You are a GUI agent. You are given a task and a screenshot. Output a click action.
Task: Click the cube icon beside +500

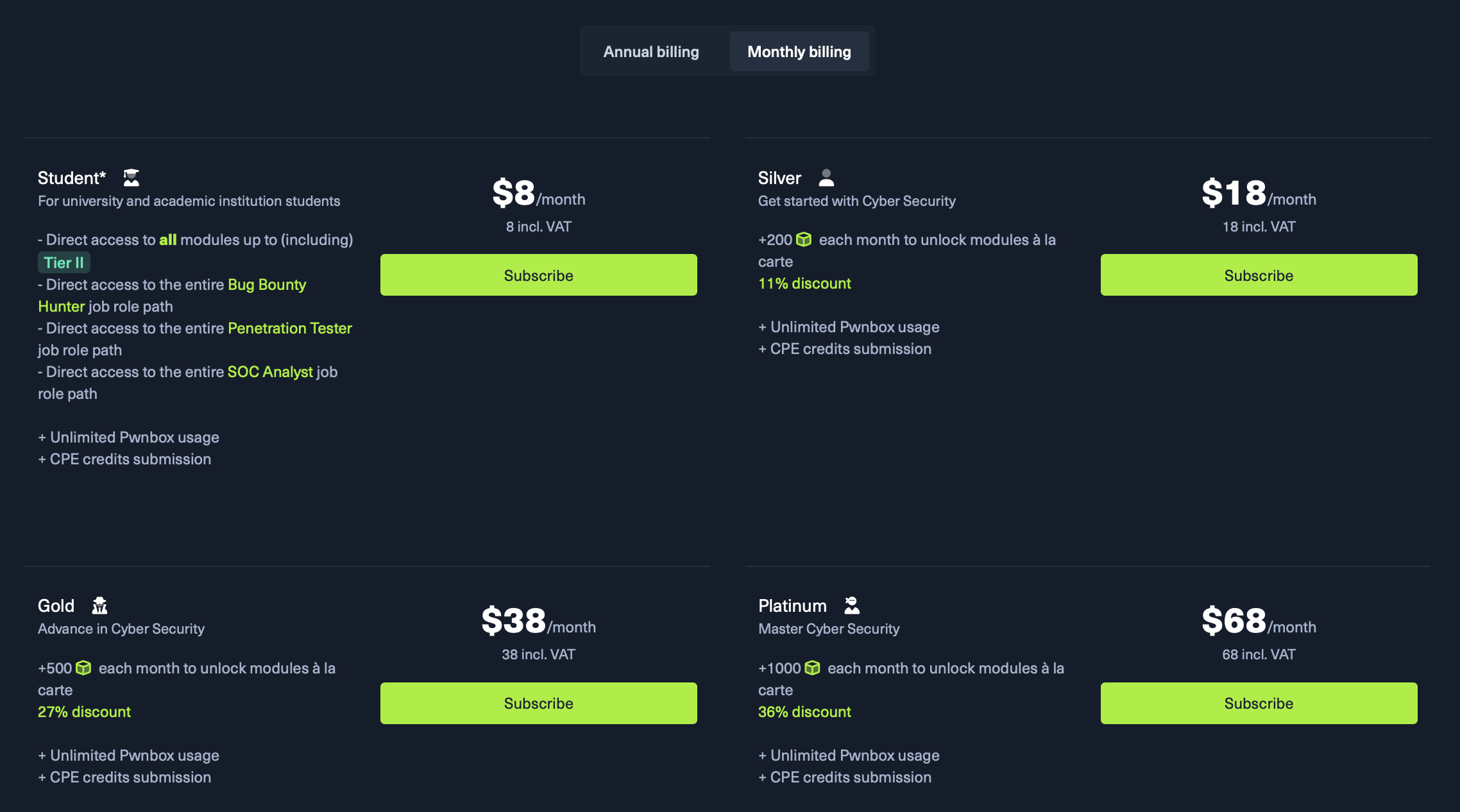pyautogui.click(x=83, y=668)
